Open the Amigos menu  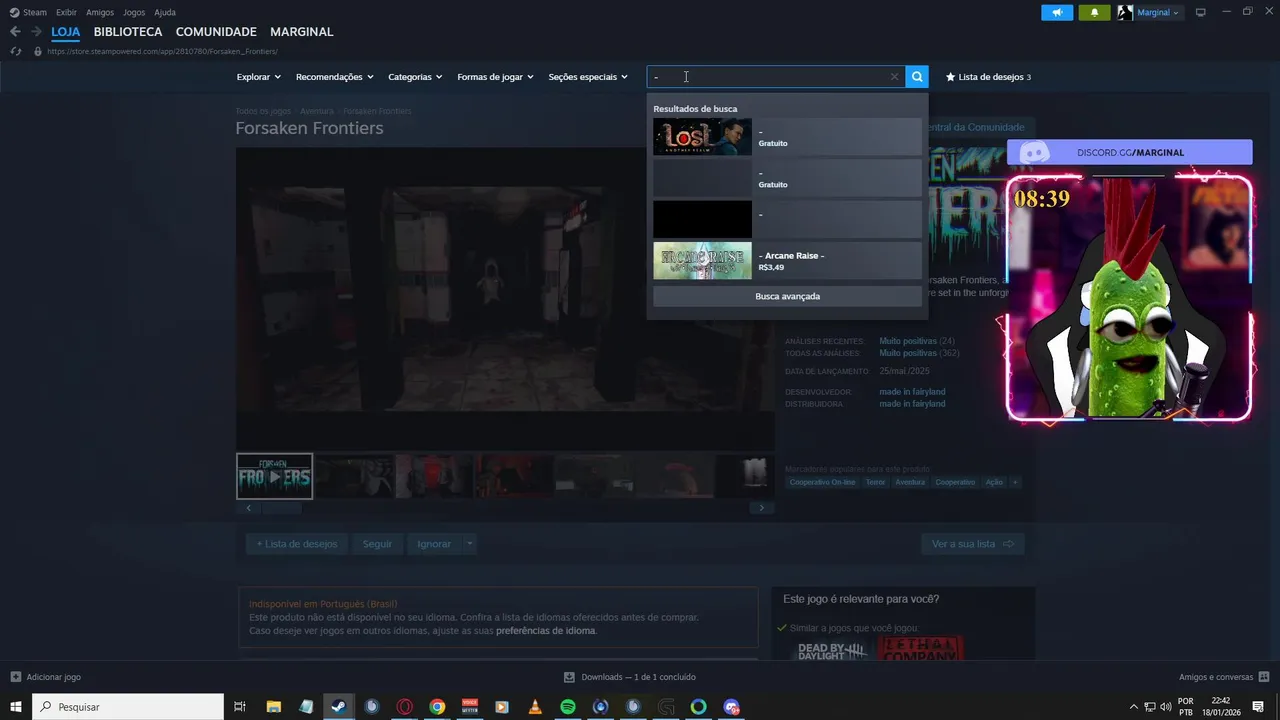(x=100, y=13)
